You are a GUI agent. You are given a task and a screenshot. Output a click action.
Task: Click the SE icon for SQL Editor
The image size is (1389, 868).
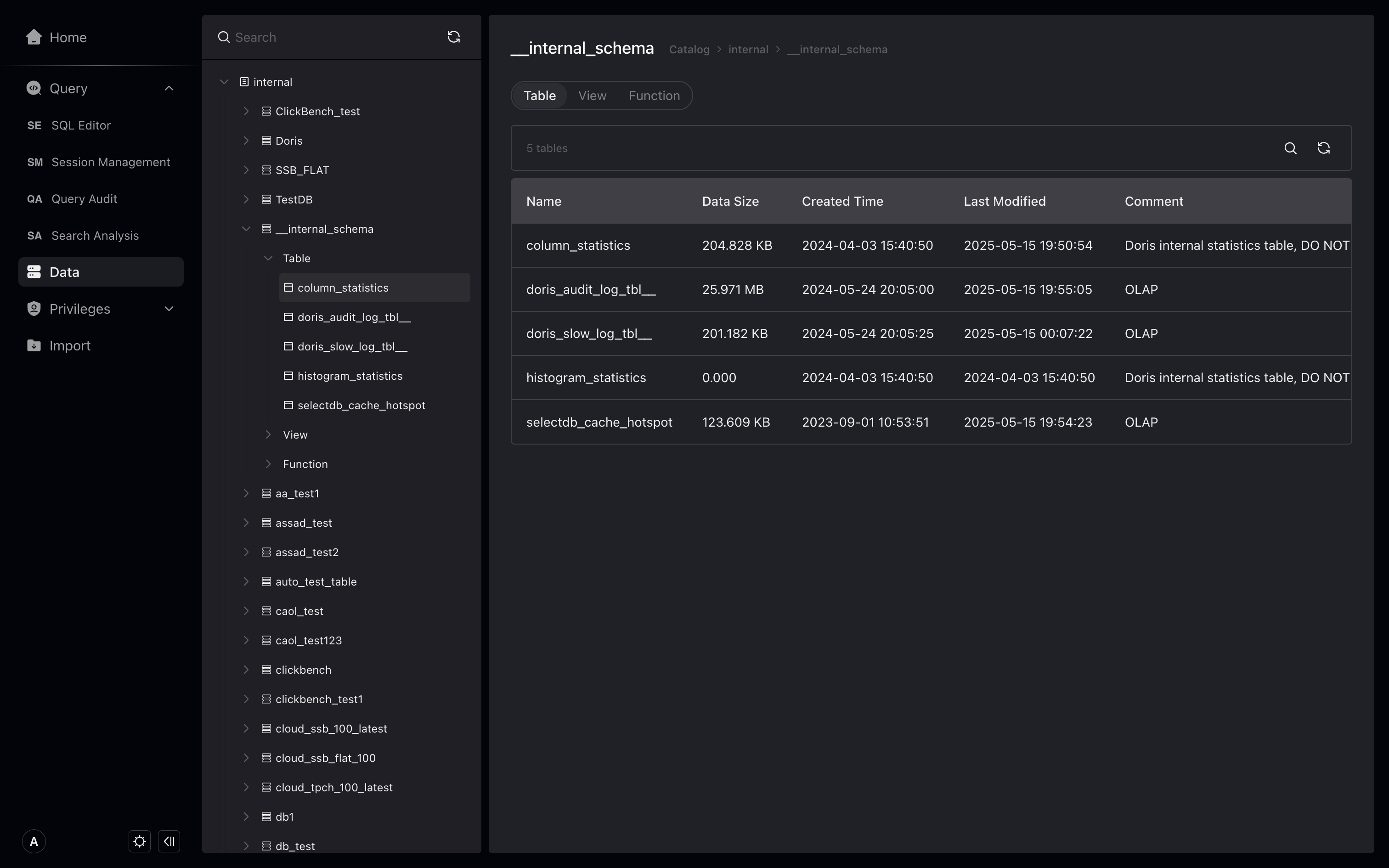pyautogui.click(x=34, y=125)
